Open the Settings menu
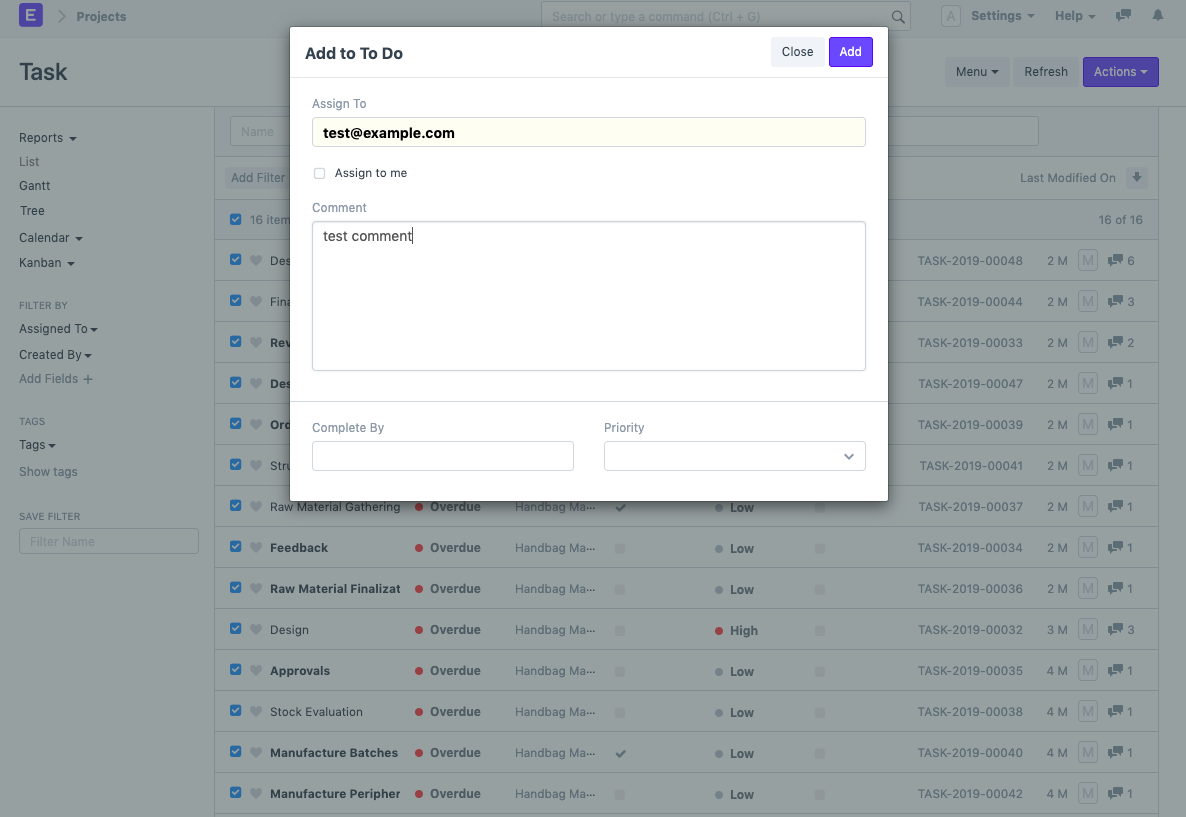1186x817 pixels. point(1001,16)
